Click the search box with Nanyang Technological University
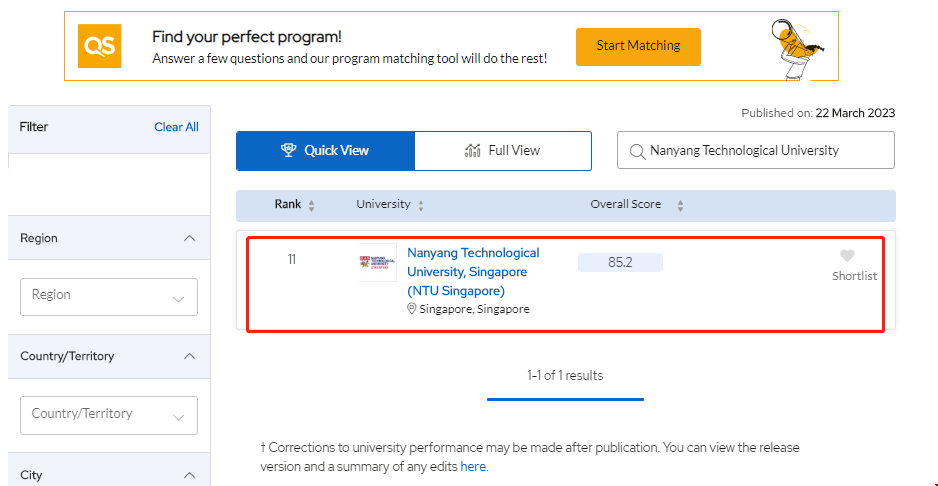The height and width of the screenshot is (486, 938). [756, 150]
